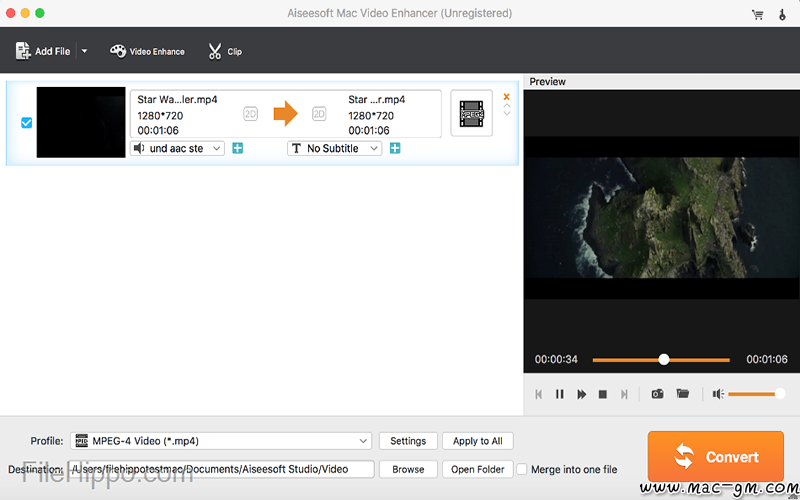Toggle the source 2D mode icon
Image resolution: width=800 pixels, height=500 pixels.
(x=251, y=114)
